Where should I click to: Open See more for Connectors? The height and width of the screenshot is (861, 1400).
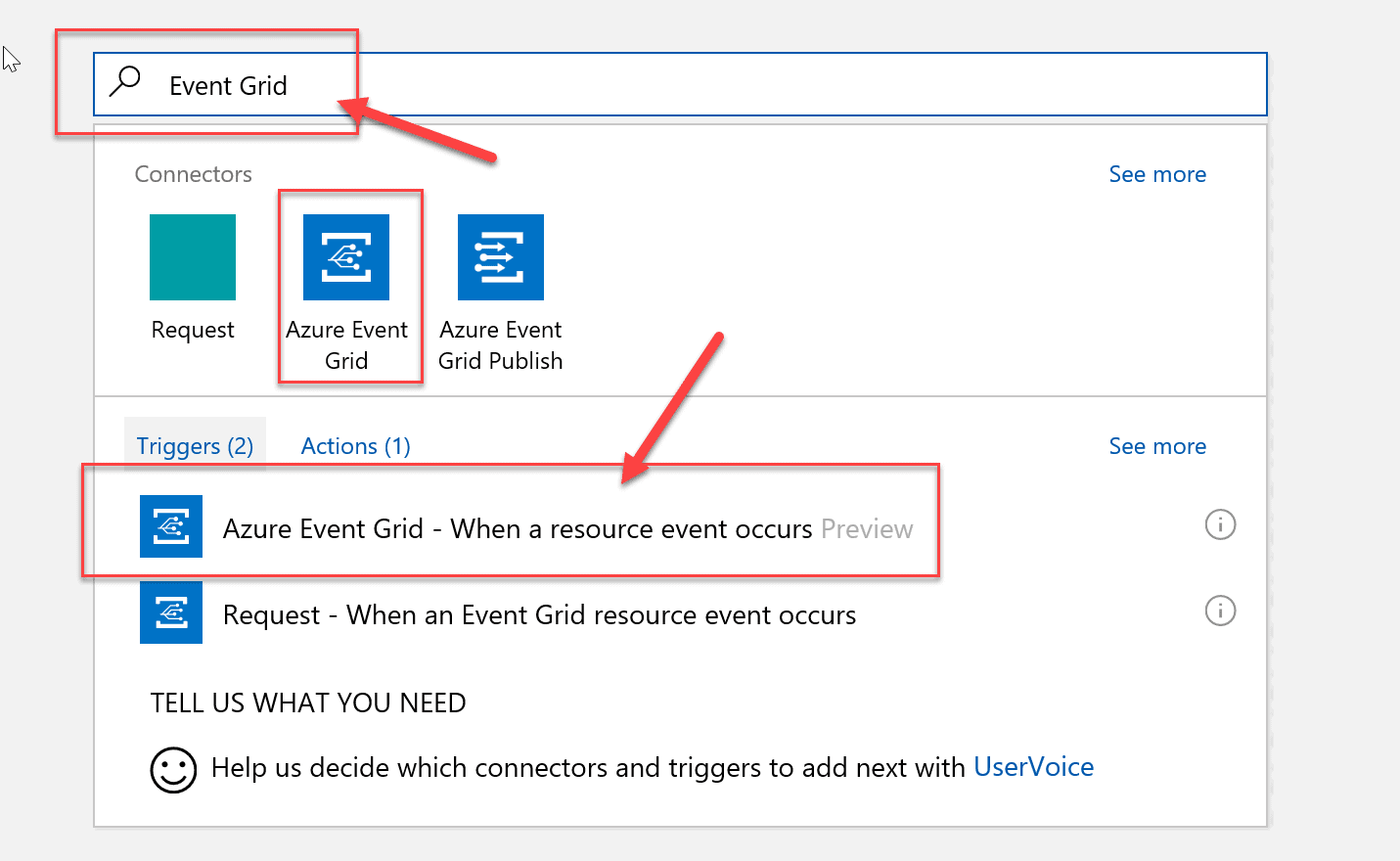[x=1157, y=174]
